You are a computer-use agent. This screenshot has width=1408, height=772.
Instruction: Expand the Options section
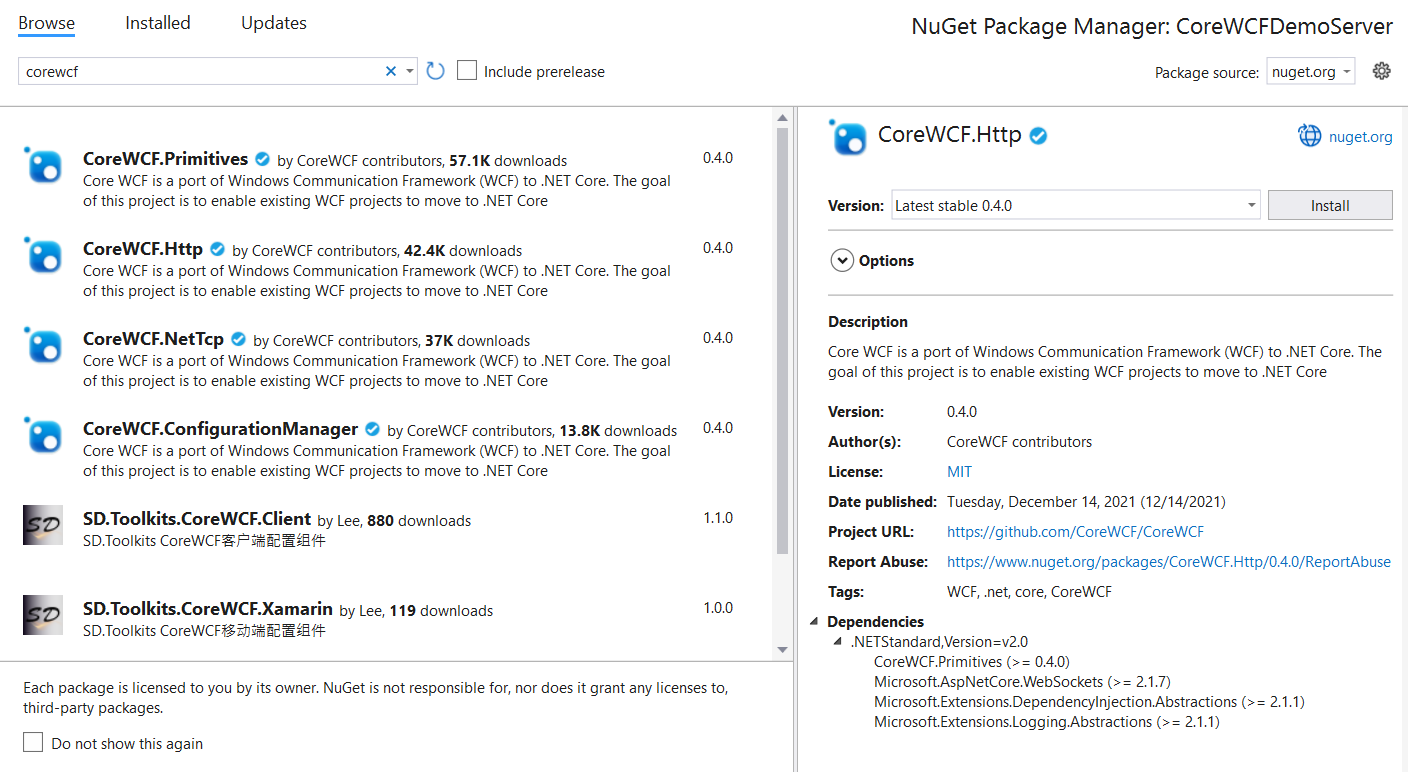click(x=842, y=261)
